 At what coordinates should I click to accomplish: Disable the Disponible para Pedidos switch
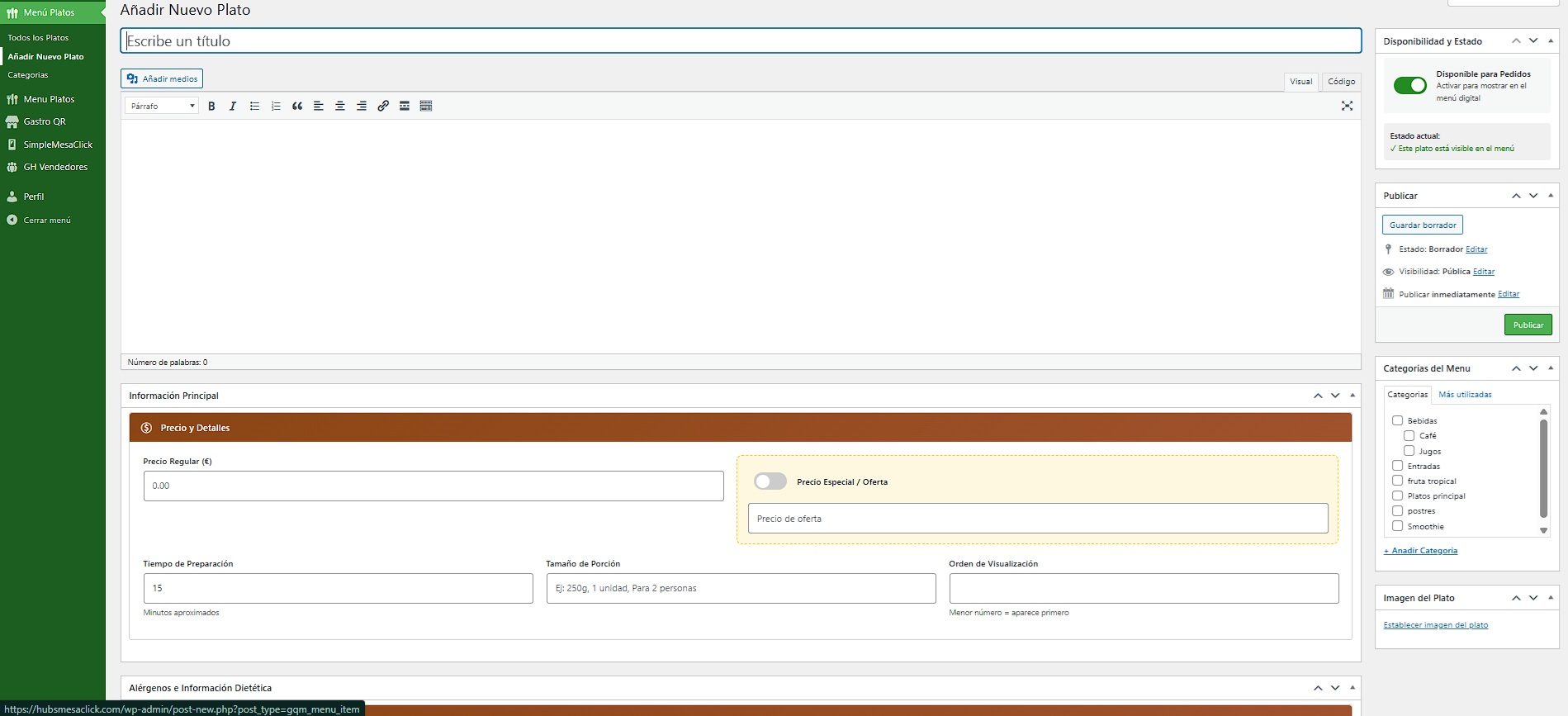pyautogui.click(x=1409, y=86)
